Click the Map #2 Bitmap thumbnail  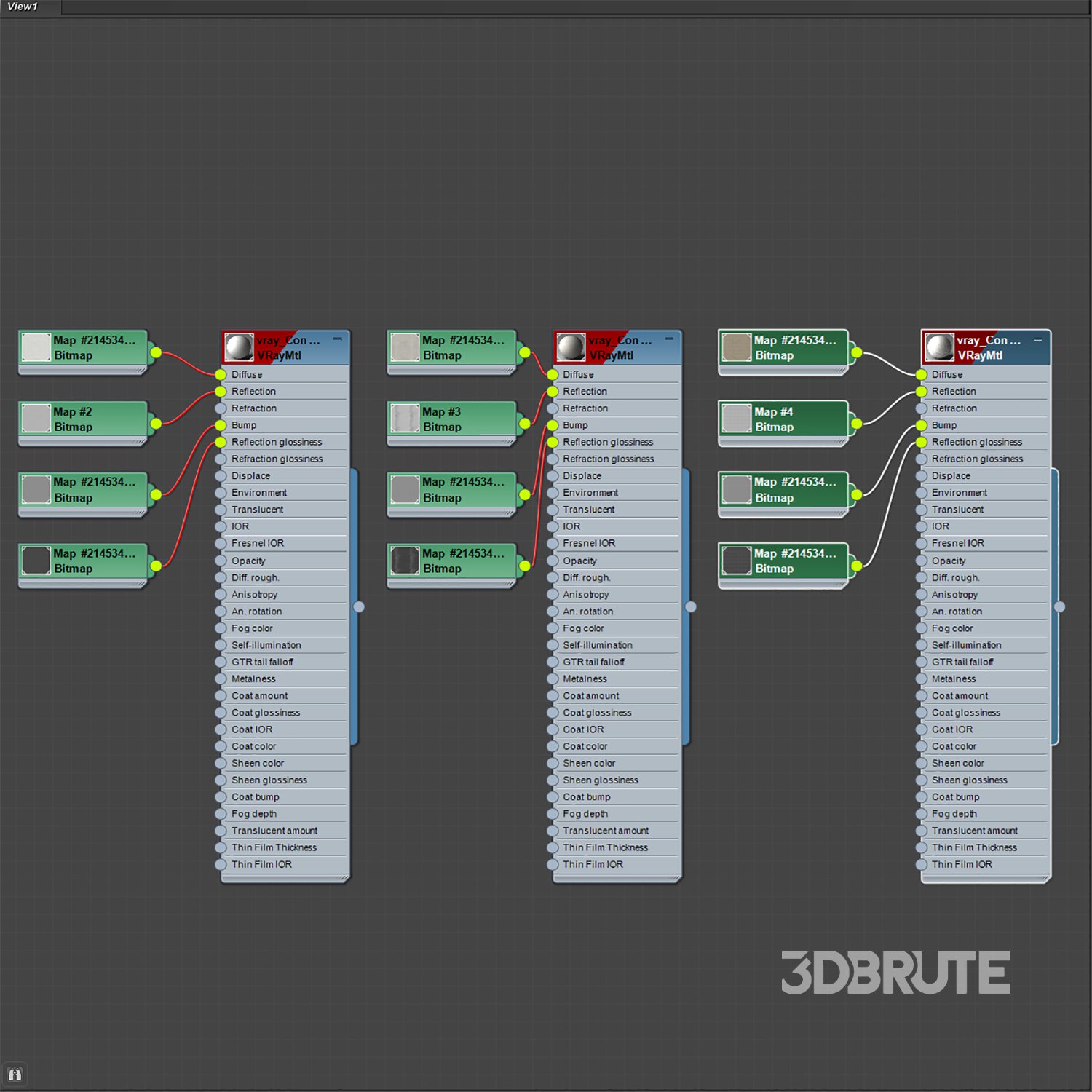(36, 419)
